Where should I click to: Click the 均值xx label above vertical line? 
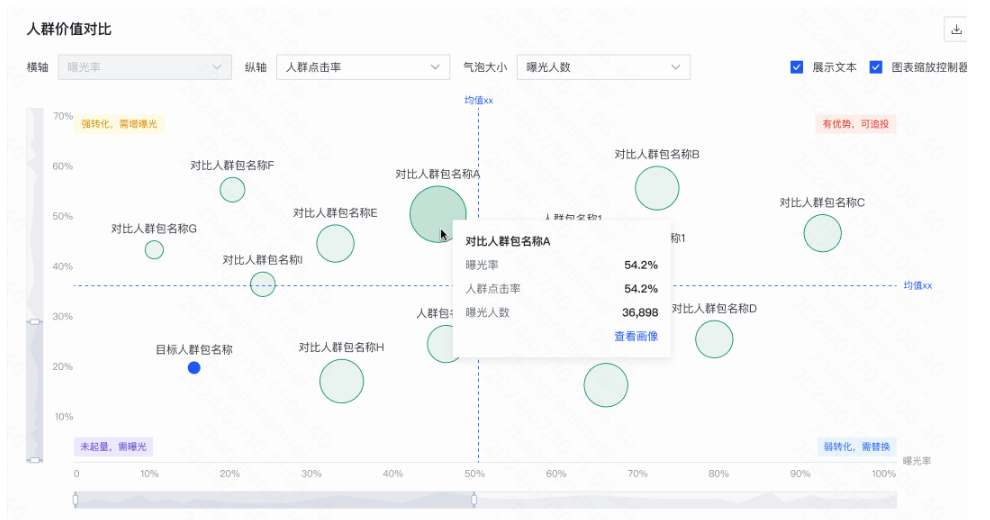pos(479,100)
